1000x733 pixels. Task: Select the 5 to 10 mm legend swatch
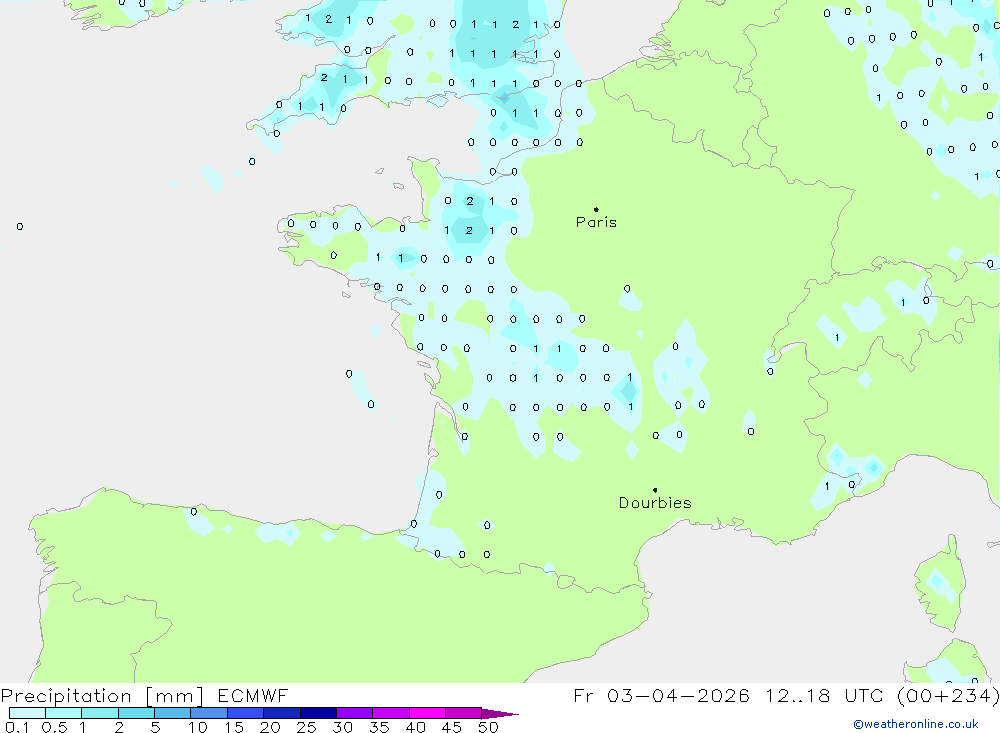[172, 713]
